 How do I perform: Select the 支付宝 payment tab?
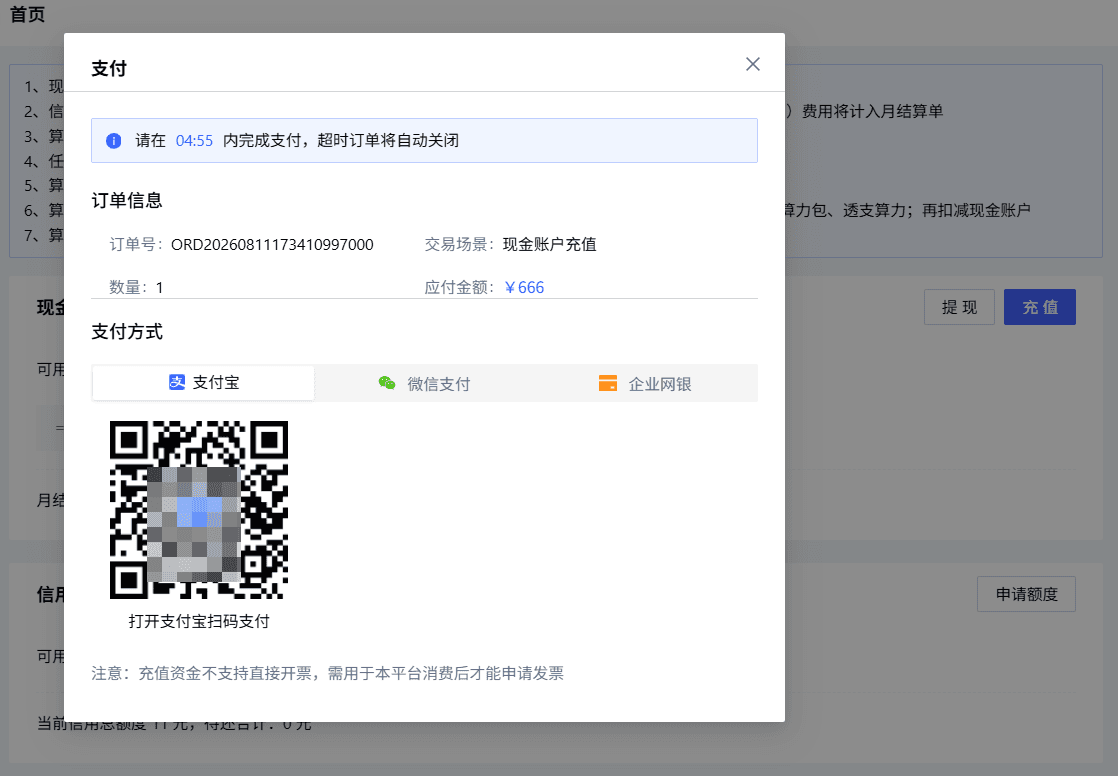pyautogui.click(x=203, y=383)
